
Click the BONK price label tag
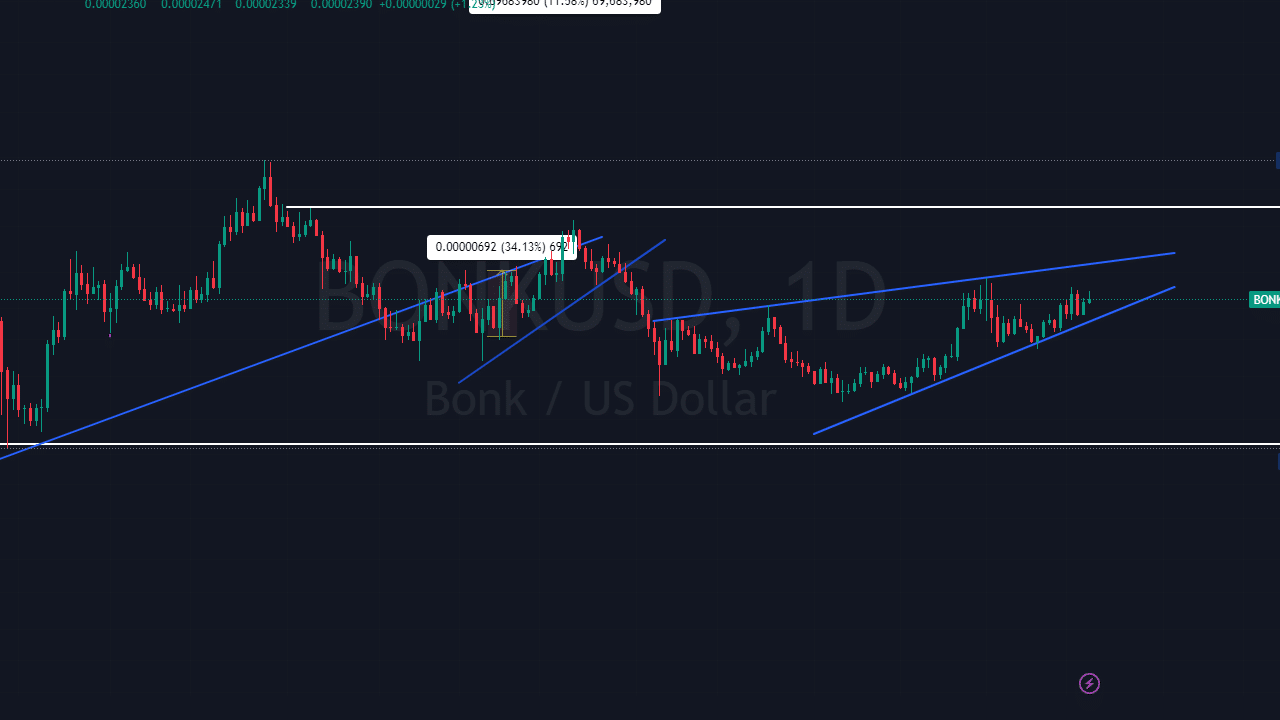pos(1265,300)
